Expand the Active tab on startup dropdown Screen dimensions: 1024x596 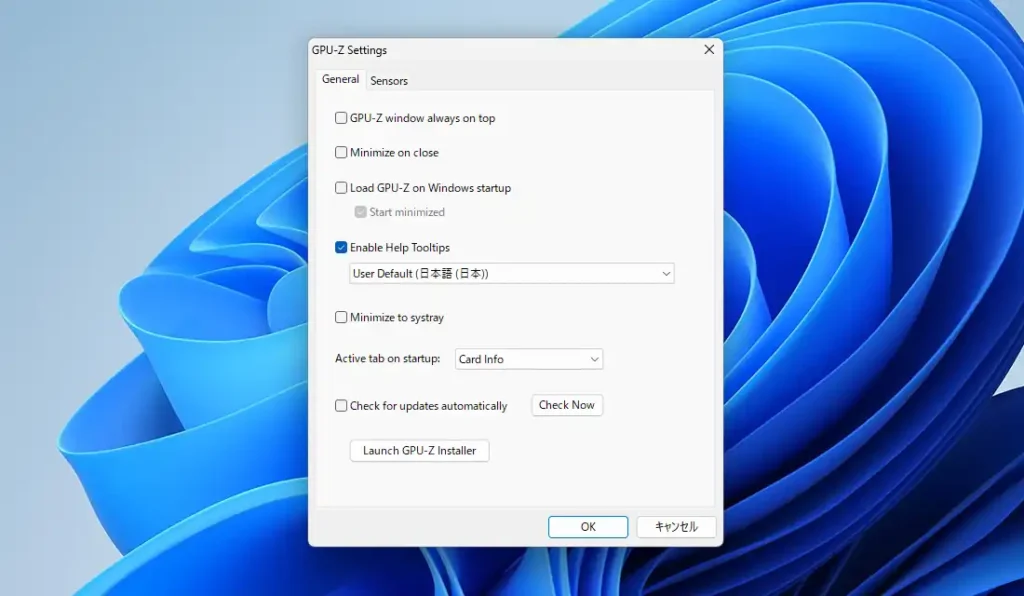click(x=528, y=359)
